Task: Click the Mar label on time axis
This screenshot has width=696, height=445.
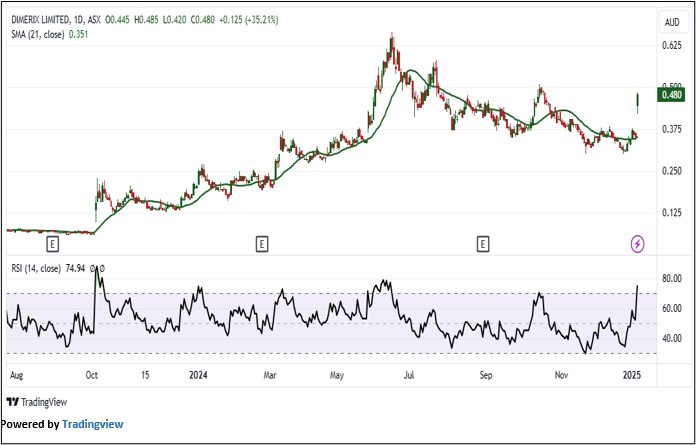Action: [x=270, y=375]
